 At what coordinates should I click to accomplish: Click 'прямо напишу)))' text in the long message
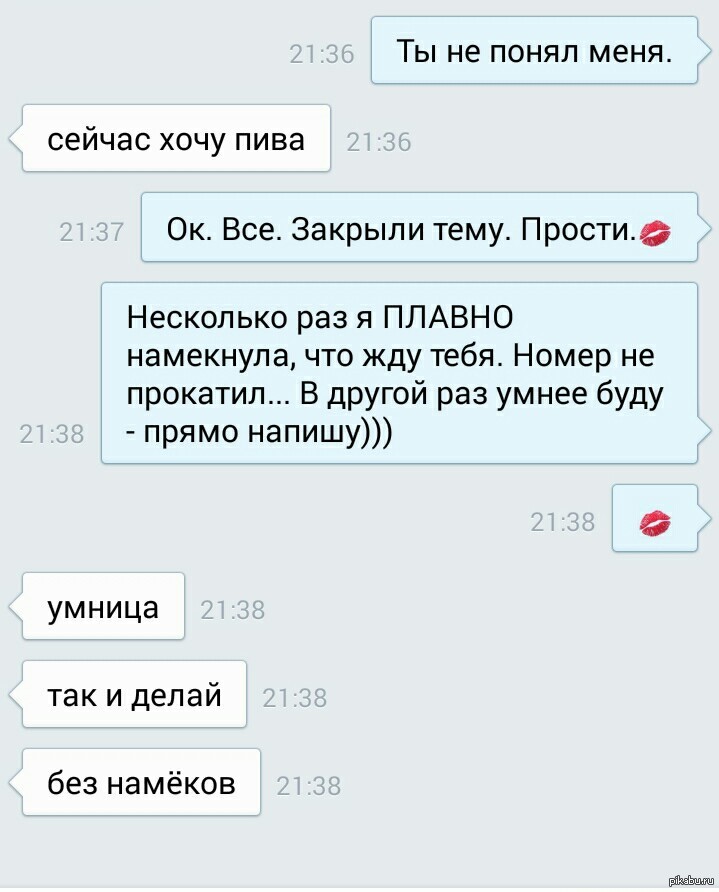267,433
